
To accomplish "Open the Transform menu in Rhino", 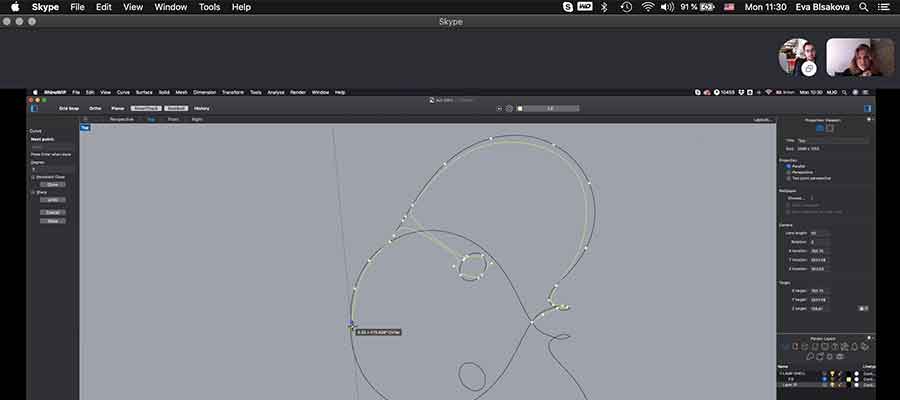I will (232, 92).
